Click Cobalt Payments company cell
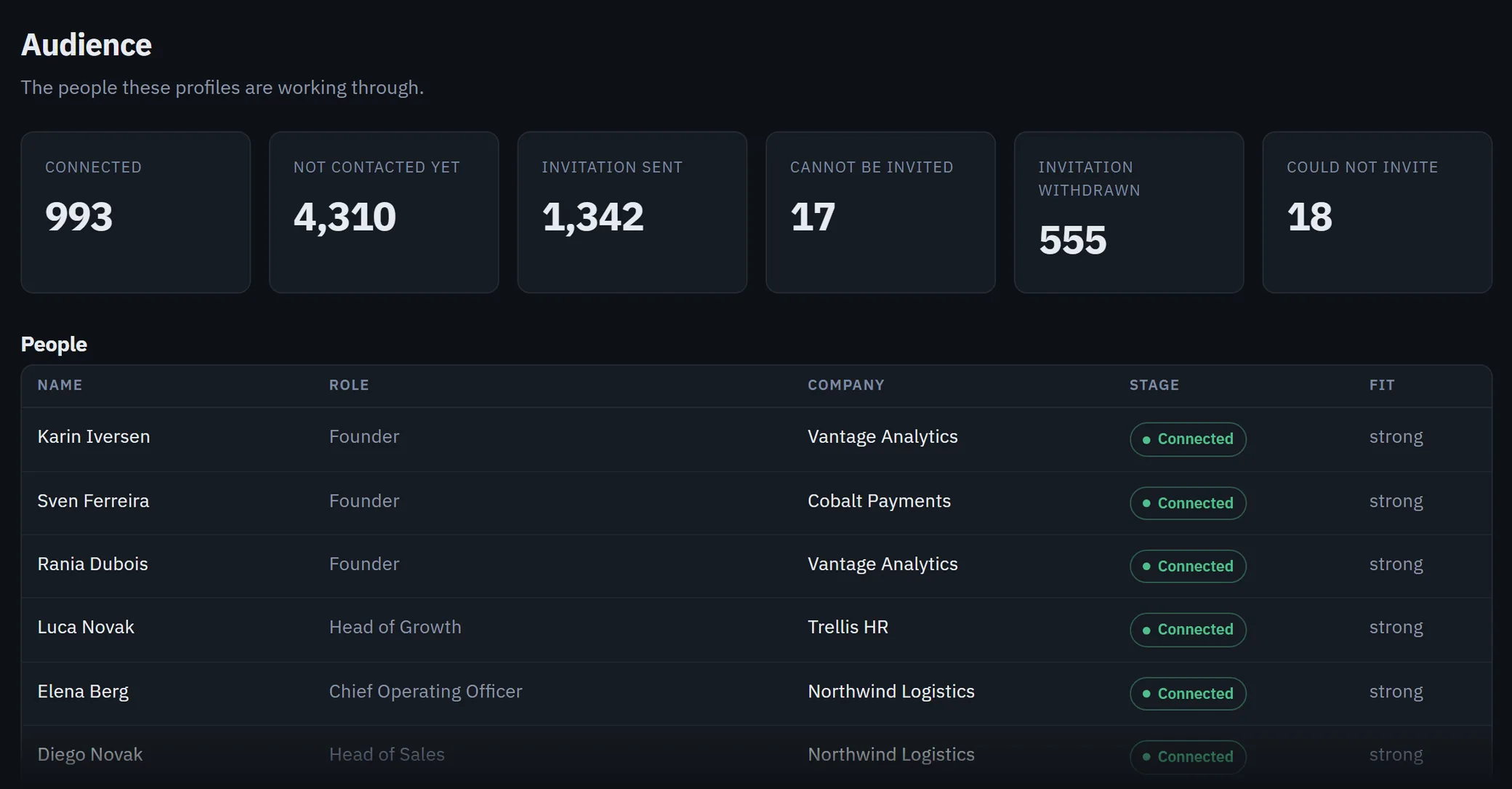1512x789 pixels. click(879, 501)
